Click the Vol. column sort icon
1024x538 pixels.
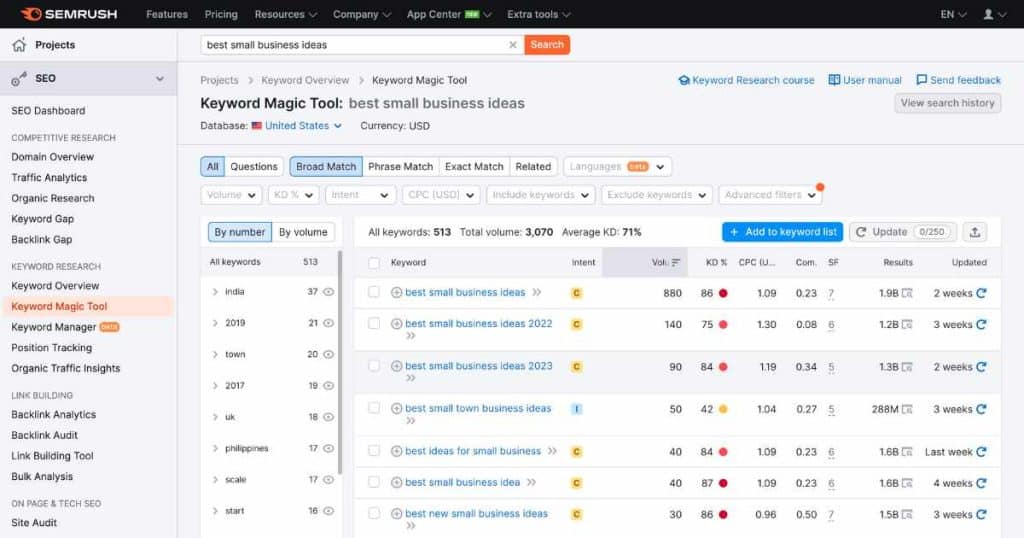676,262
